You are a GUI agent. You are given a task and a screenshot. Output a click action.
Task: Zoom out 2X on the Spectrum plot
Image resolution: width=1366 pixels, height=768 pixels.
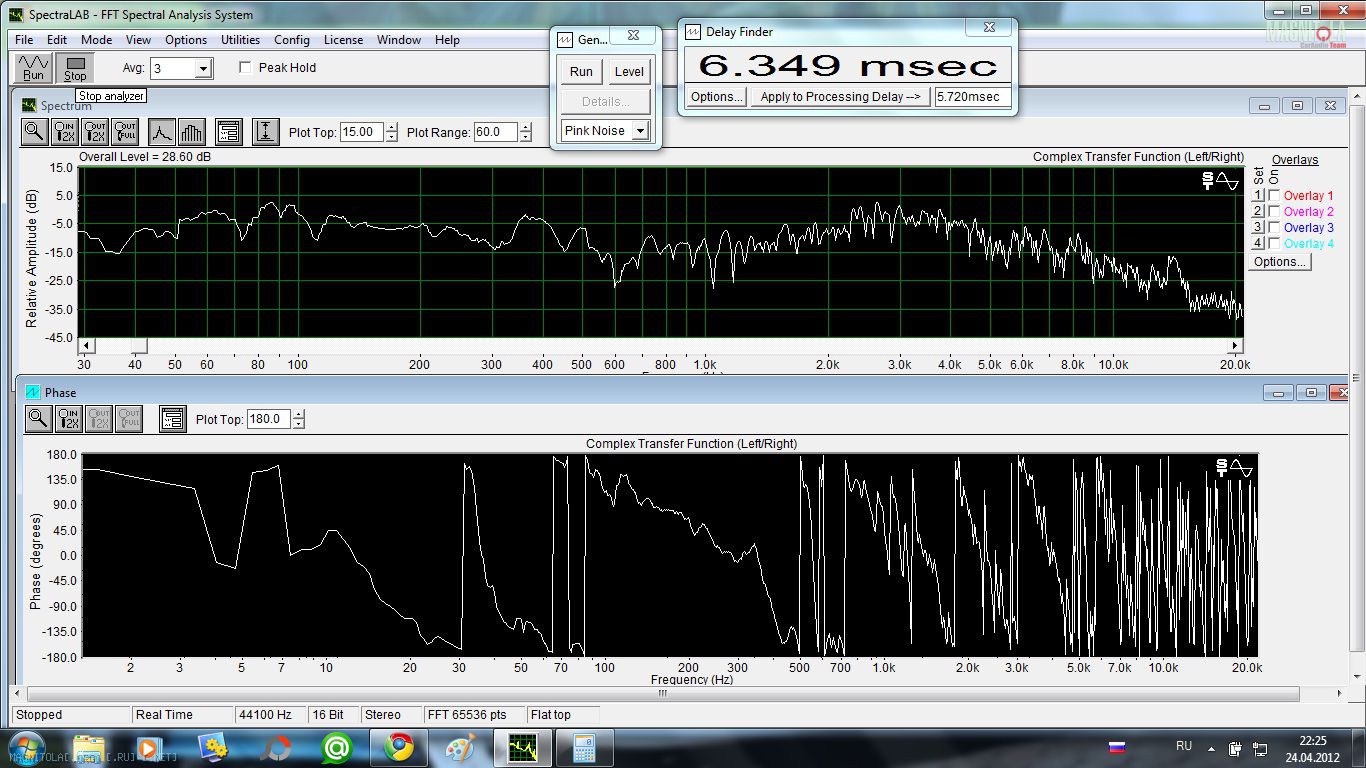(95, 131)
